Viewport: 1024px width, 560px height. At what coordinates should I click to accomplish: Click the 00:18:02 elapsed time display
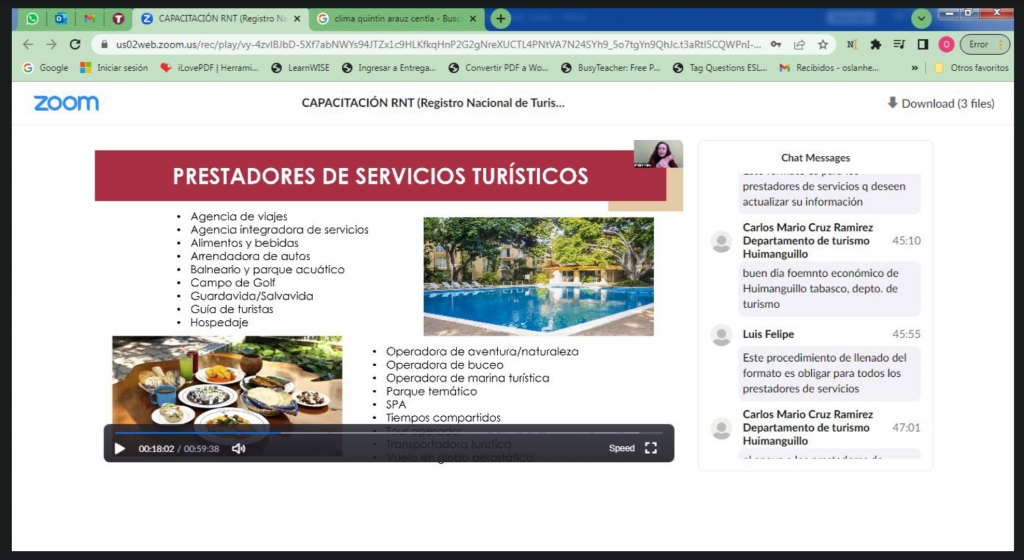coord(156,449)
